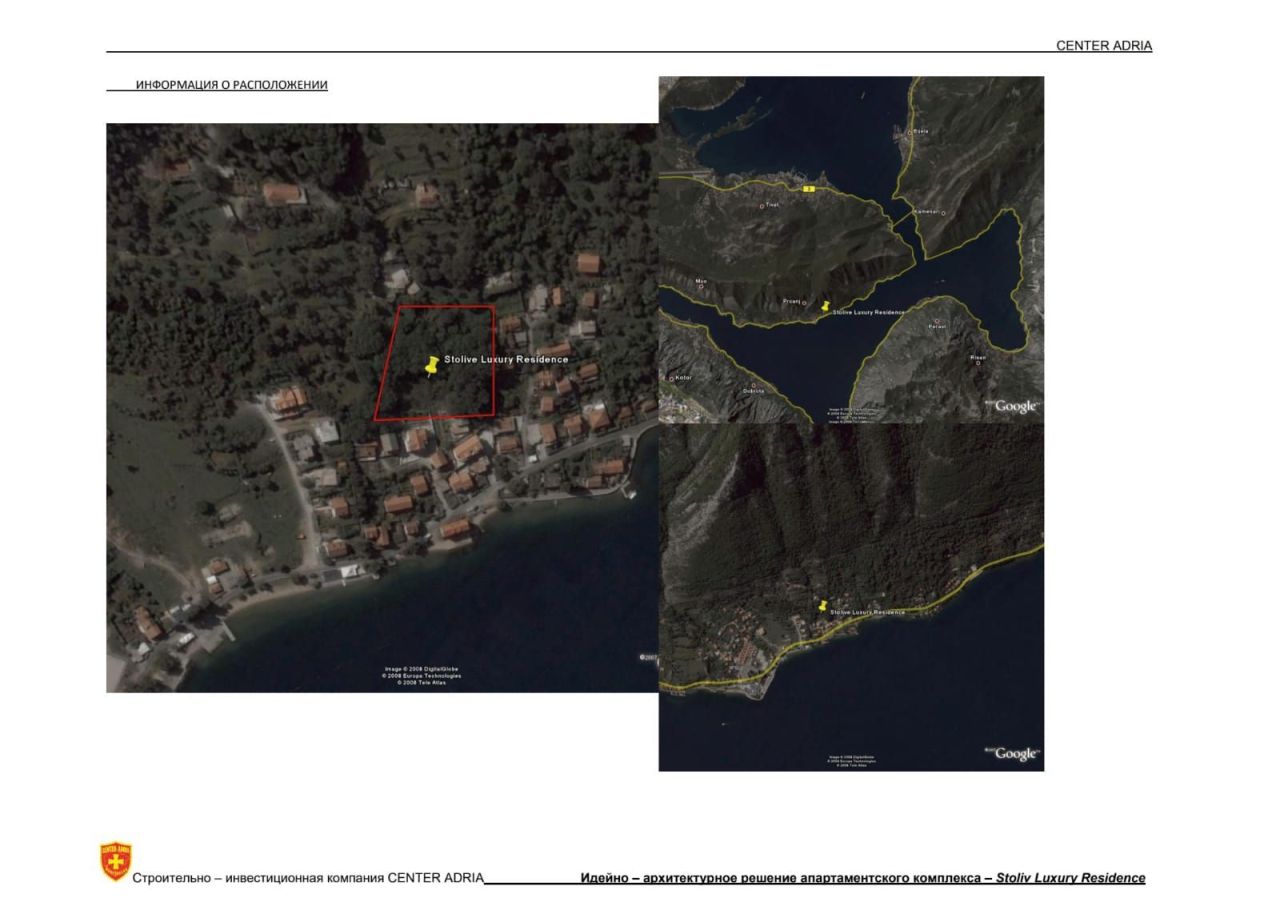Click the Kamenari place marker on overview map

943,212
